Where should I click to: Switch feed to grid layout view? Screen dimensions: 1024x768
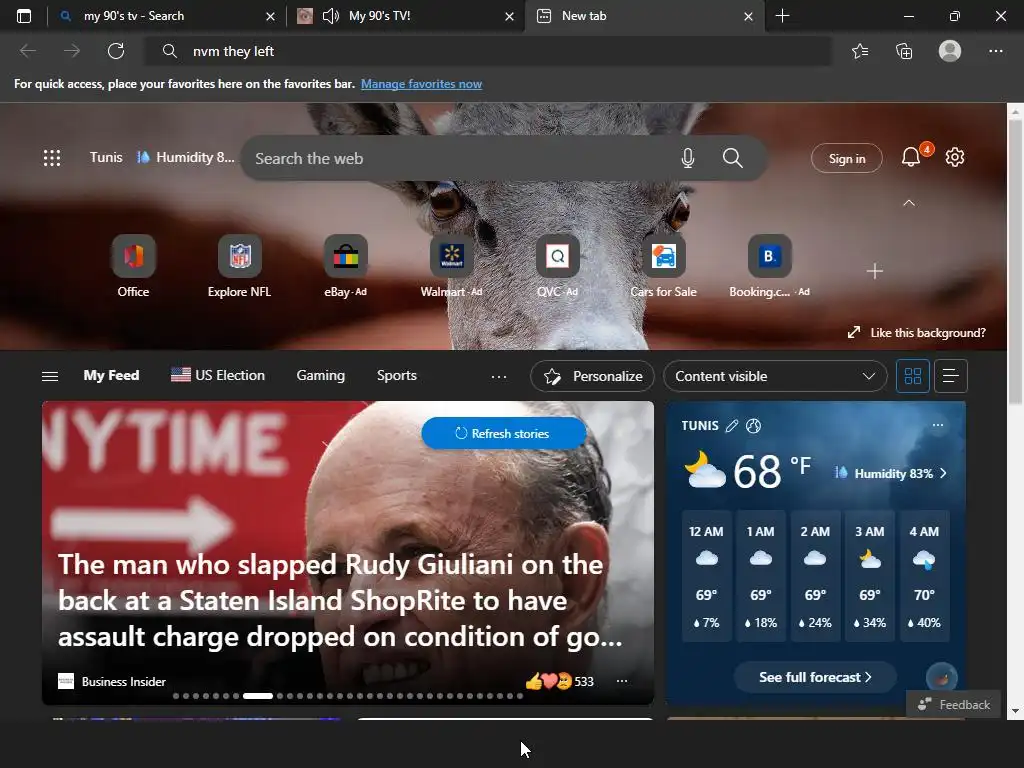coord(912,376)
